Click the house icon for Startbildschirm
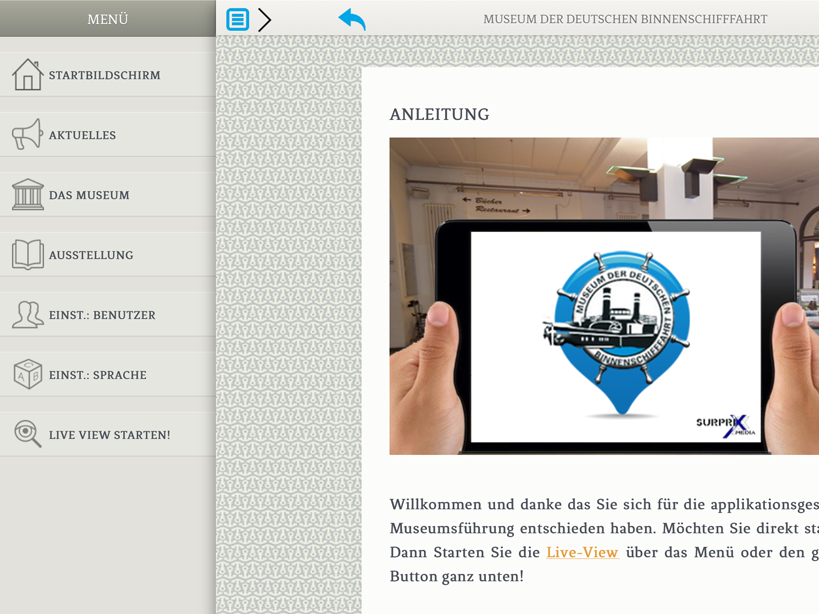 27,75
